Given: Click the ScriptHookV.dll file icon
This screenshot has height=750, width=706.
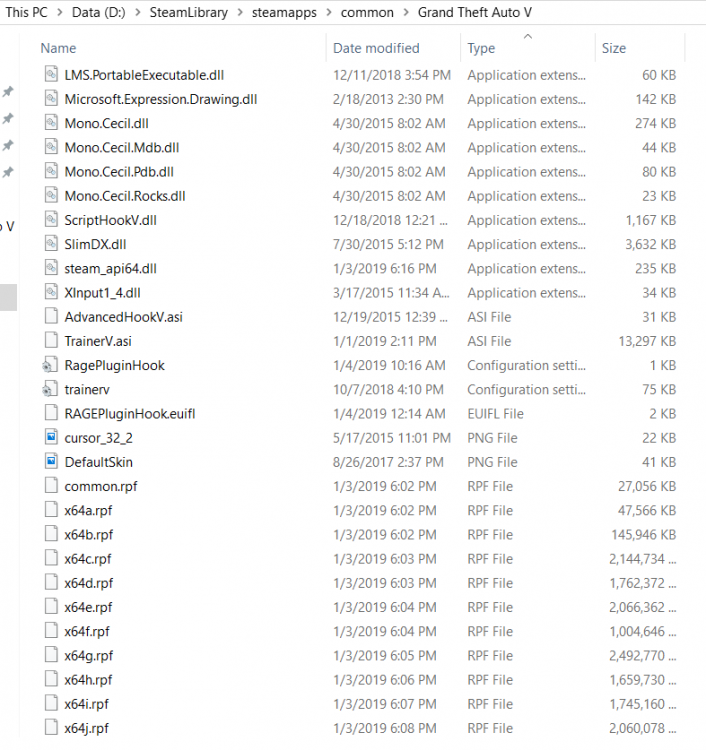Looking at the screenshot, I should [x=51, y=220].
